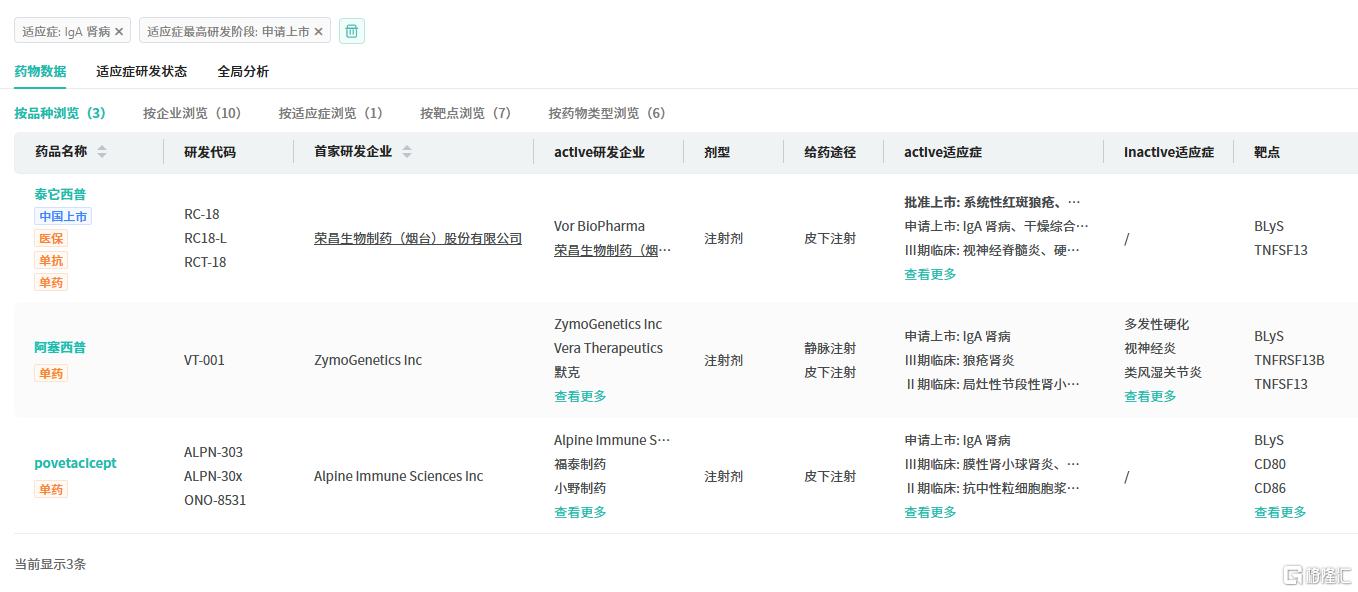Click 小野制药 company name

tap(580, 488)
